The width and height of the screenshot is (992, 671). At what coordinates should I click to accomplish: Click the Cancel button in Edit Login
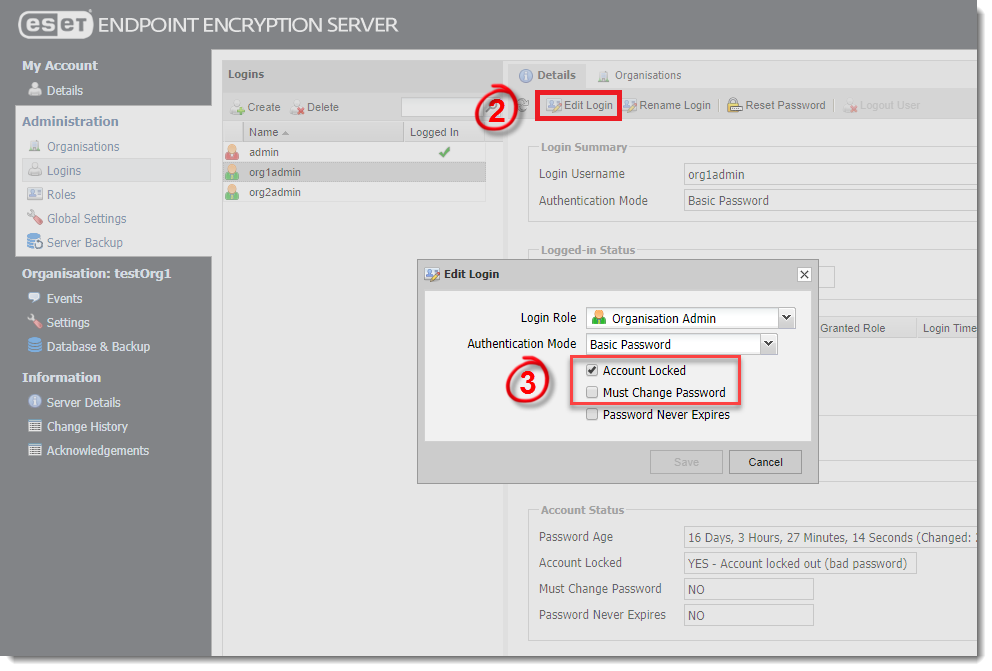point(765,462)
